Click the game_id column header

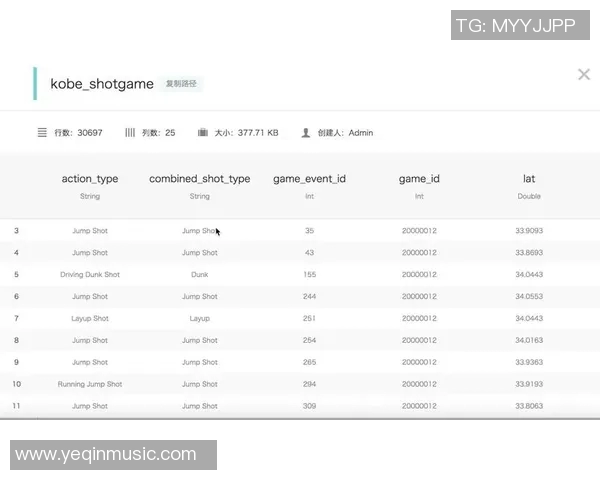point(419,179)
